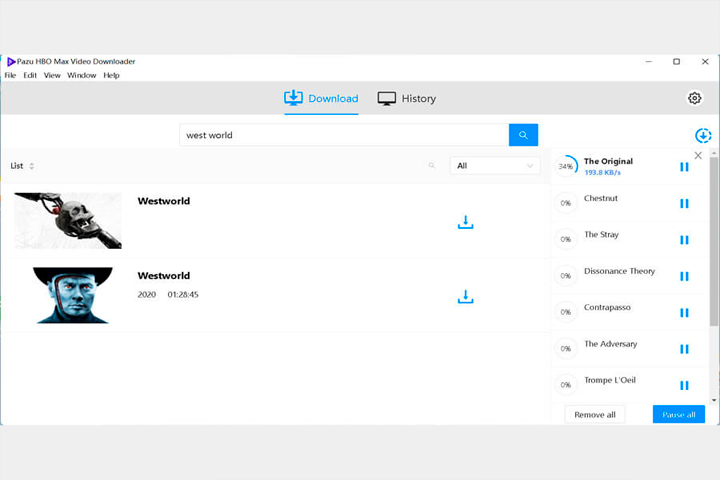Viewport: 720px width, 480px height.
Task: Pause The Original episode download
Action: (684, 167)
